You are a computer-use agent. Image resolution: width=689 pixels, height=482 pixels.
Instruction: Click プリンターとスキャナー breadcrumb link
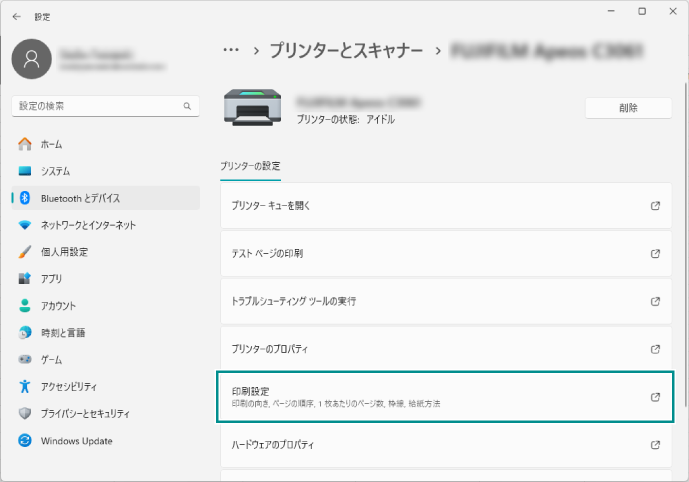pos(348,49)
